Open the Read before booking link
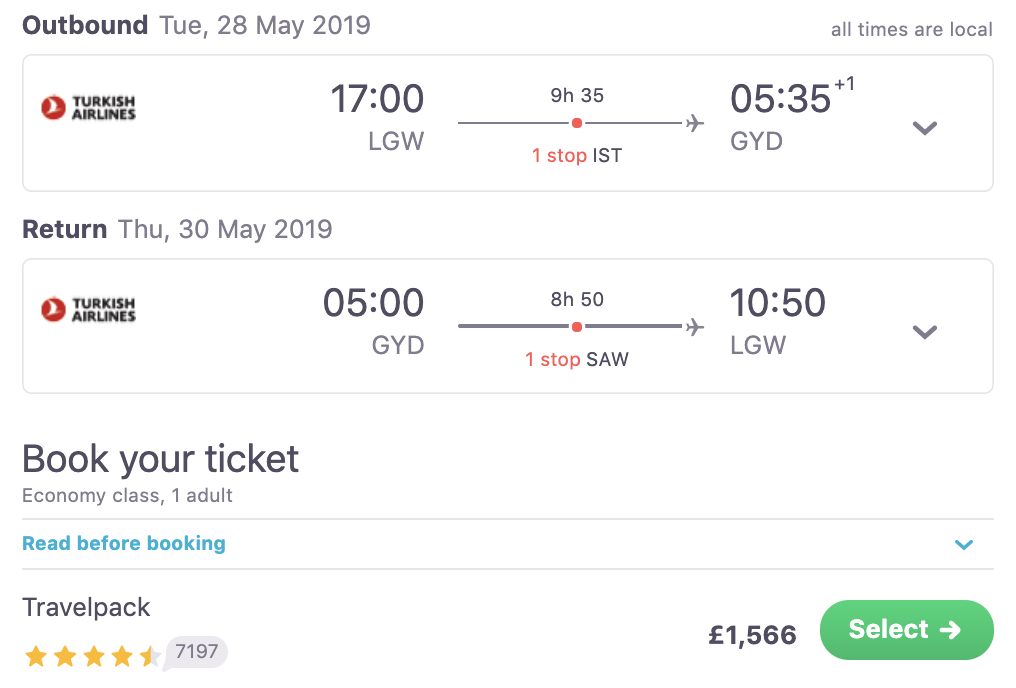This screenshot has width=1016, height=688. (124, 544)
